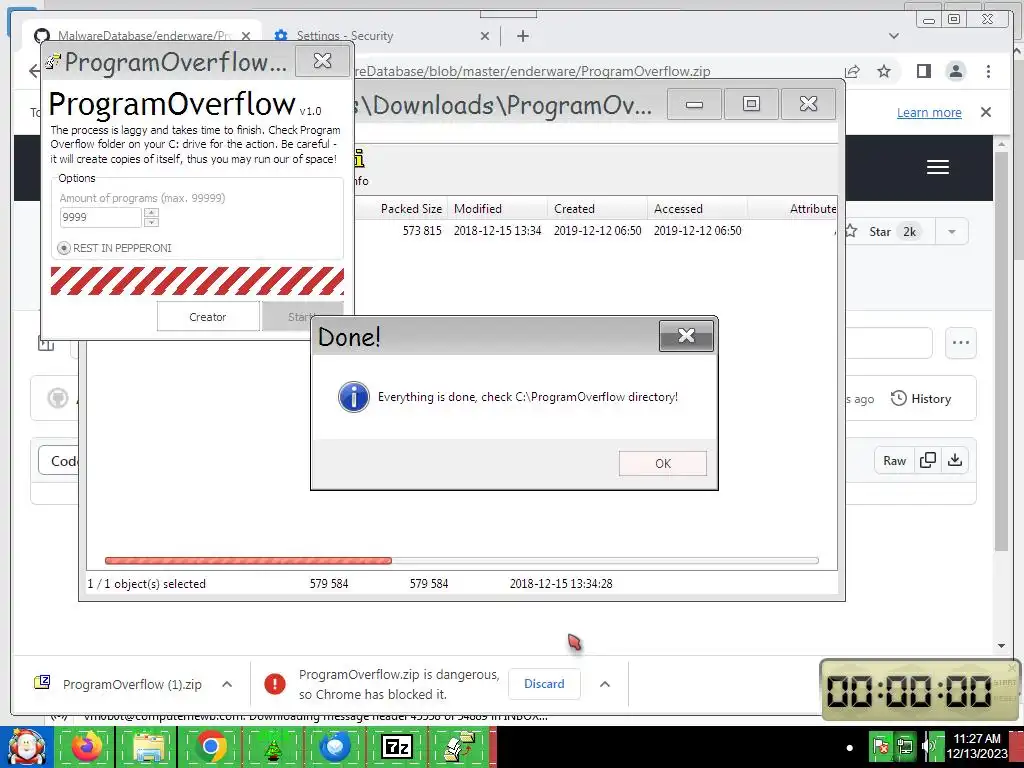Image resolution: width=1024 pixels, height=768 pixels.
Task: Close the Settings - Security tab
Action: coord(485,36)
